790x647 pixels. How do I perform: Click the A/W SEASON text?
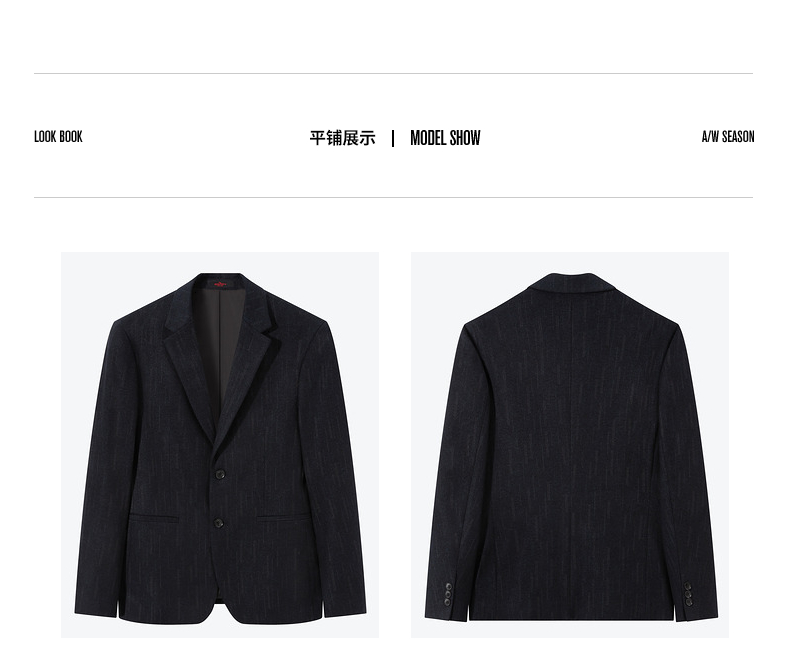click(728, 137)
